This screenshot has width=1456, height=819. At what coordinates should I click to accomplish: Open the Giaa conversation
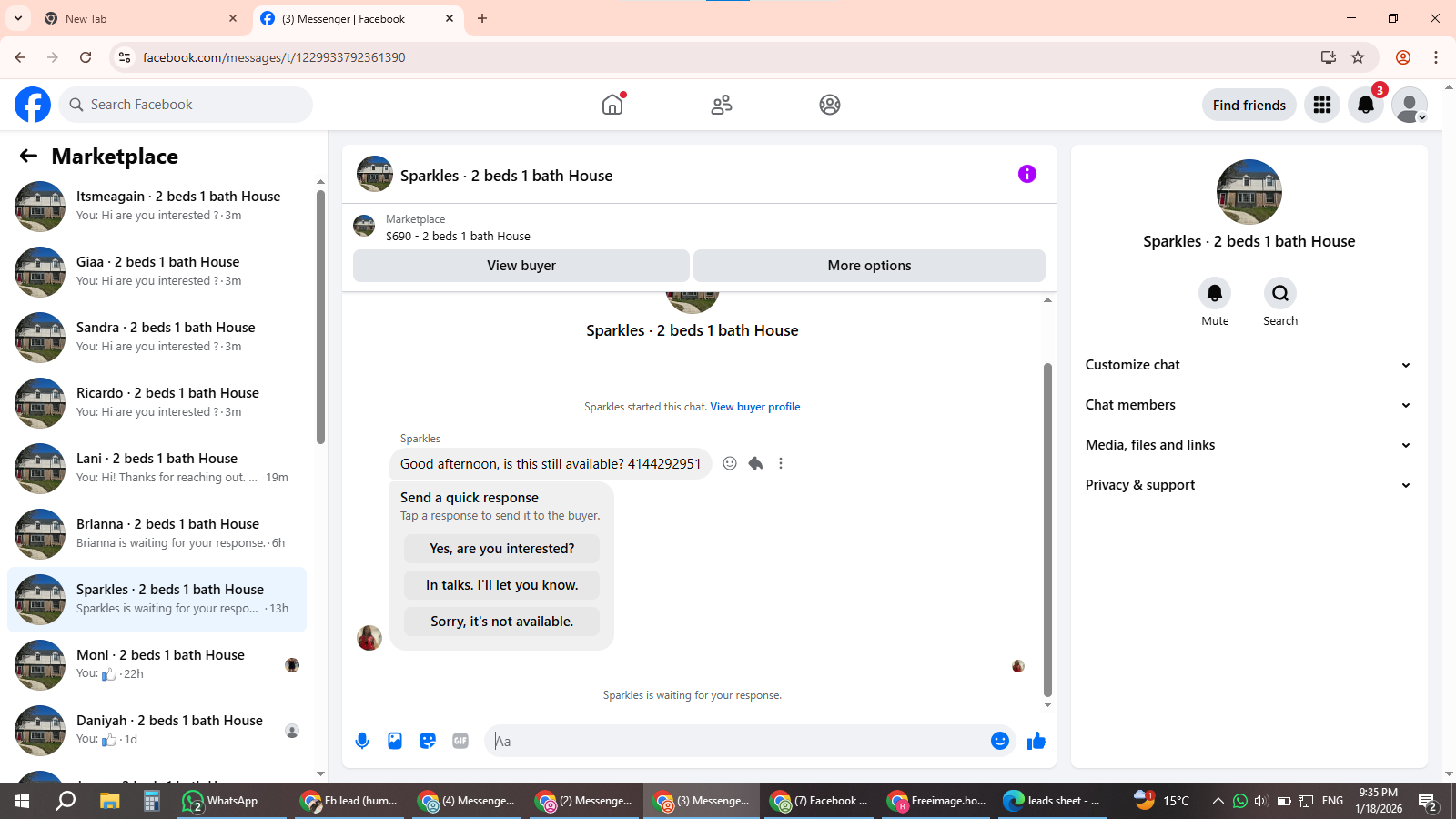click(x=157, y=272)
